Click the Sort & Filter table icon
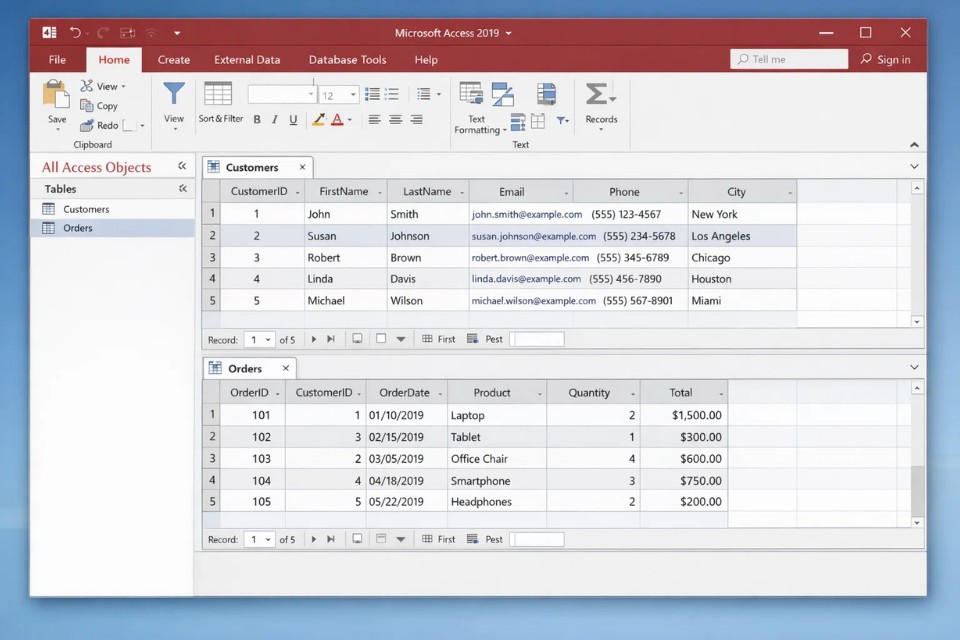The image size is (960, 640). [218, 94]
